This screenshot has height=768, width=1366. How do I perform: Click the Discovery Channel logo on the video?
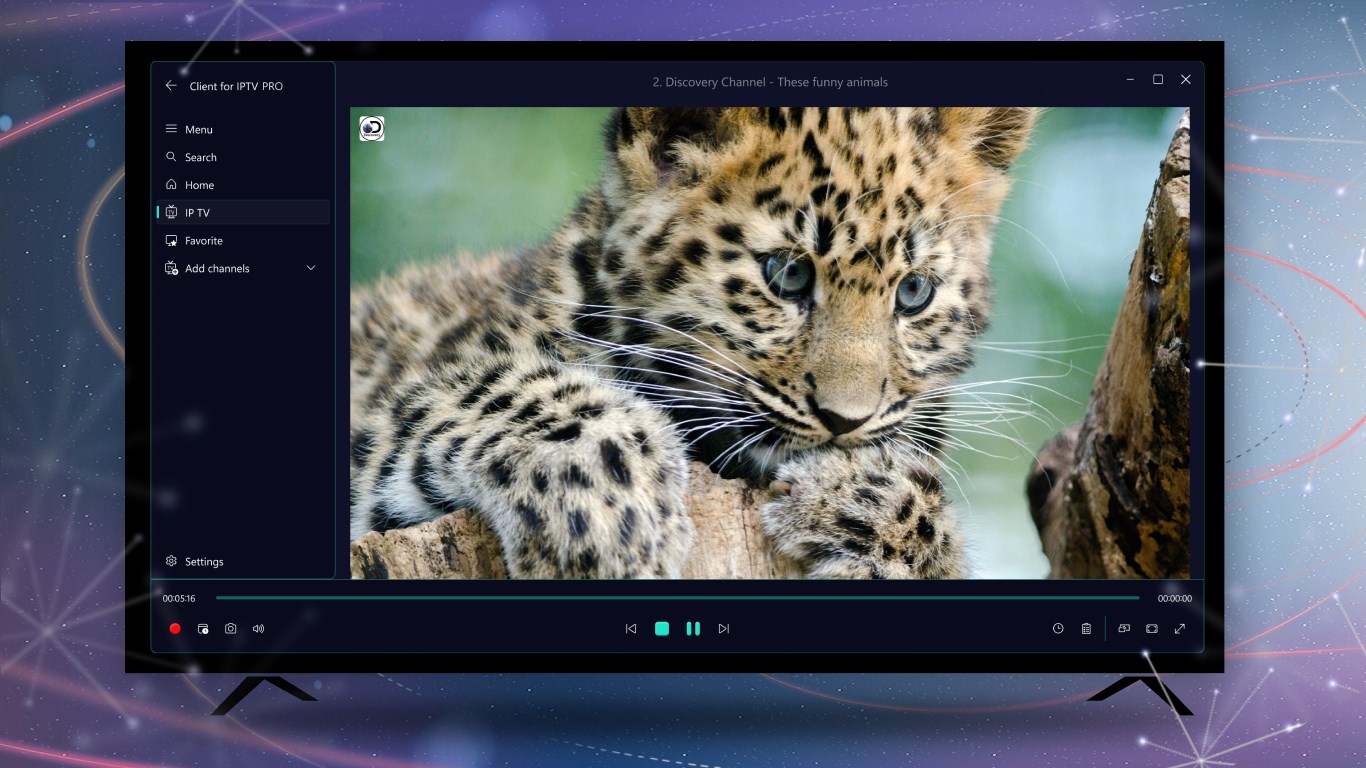pos(372,128)
